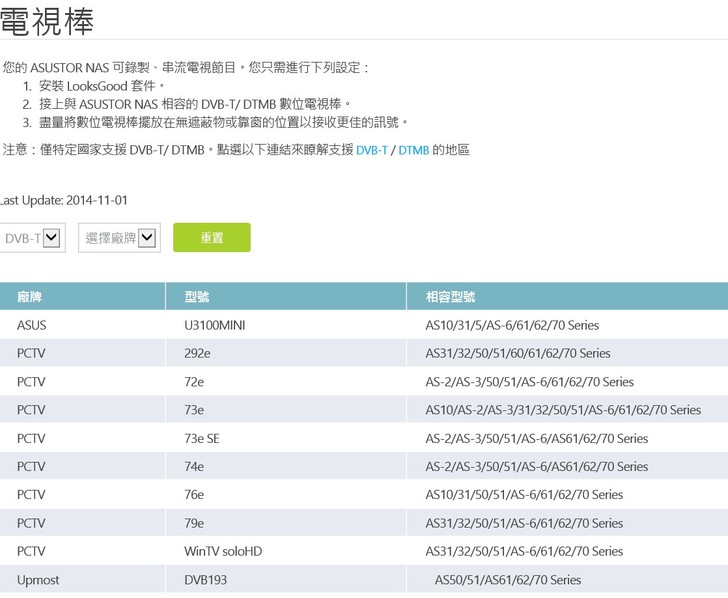This screenshot has width=728, height=598.
Task: Select compatibility text for U3100MINI row
Action: coord(512,325)
